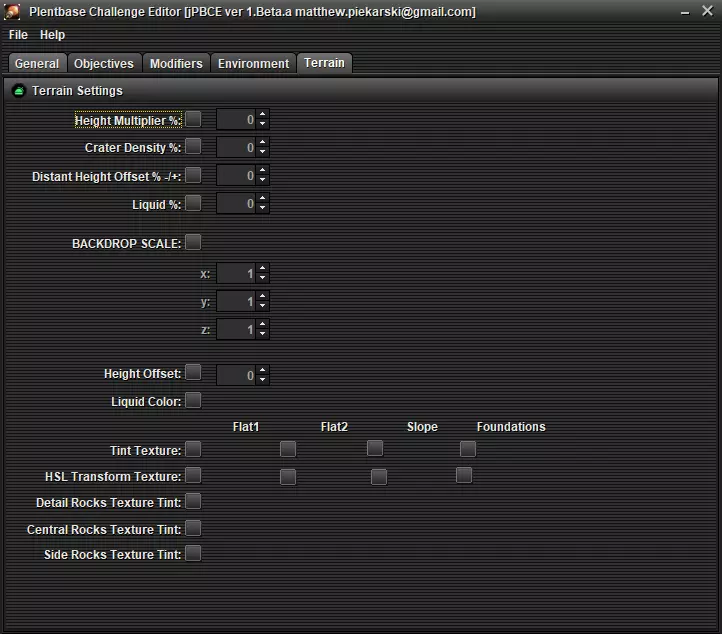
Task: Decrease Height Multiplier % with down arrow
Action: point(262,124)
